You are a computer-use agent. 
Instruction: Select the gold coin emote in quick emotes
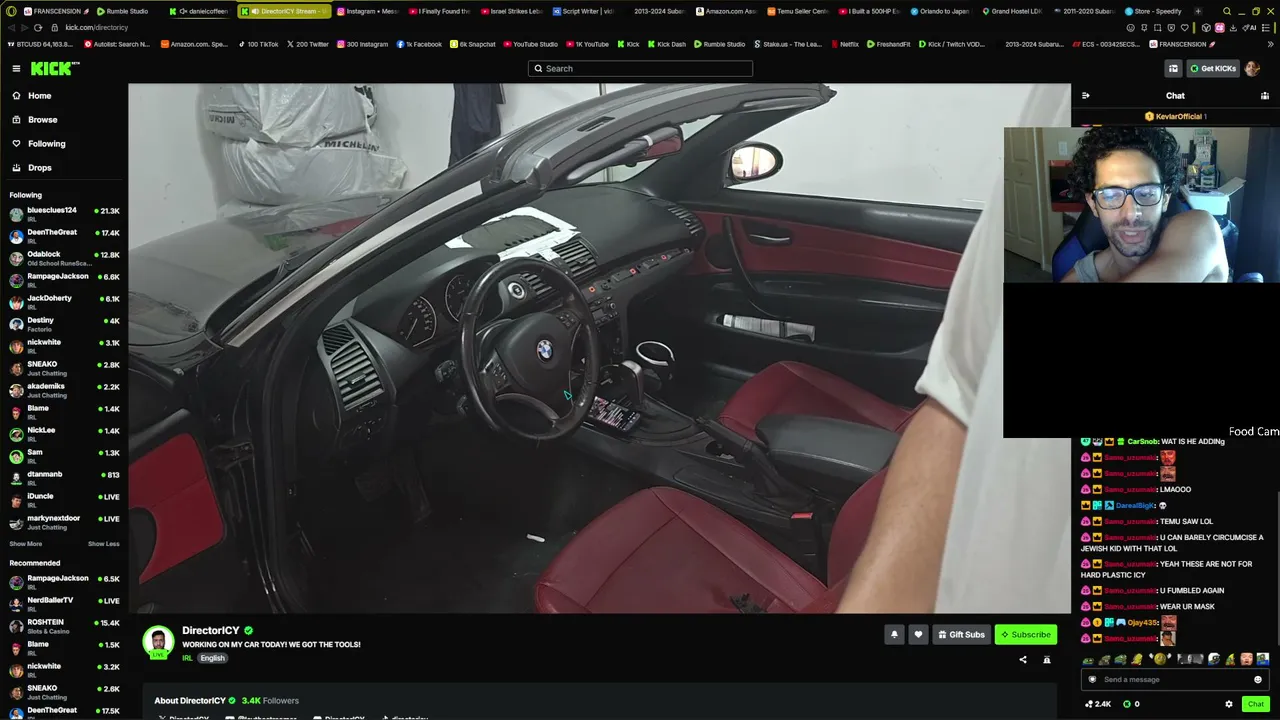[1160, 659]
